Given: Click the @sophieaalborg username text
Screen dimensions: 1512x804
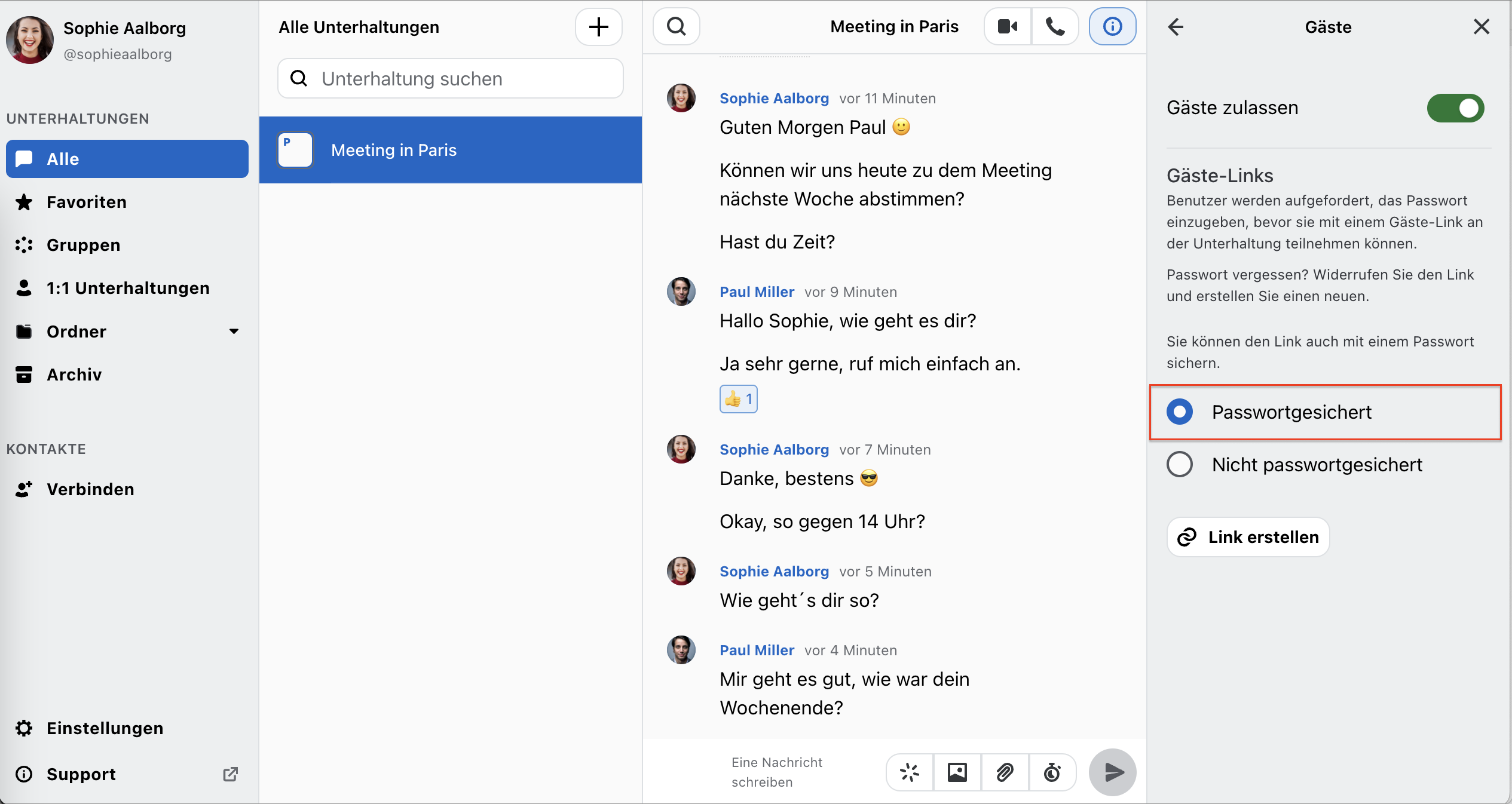Looking at the screenshot, I should [118, 54].
